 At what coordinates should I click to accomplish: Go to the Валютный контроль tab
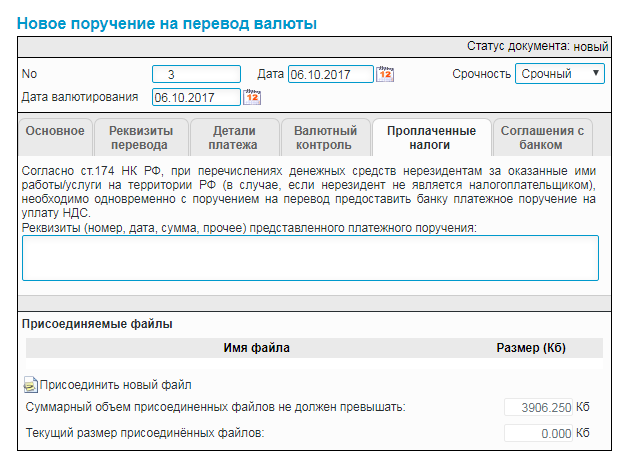click(325, 137)
